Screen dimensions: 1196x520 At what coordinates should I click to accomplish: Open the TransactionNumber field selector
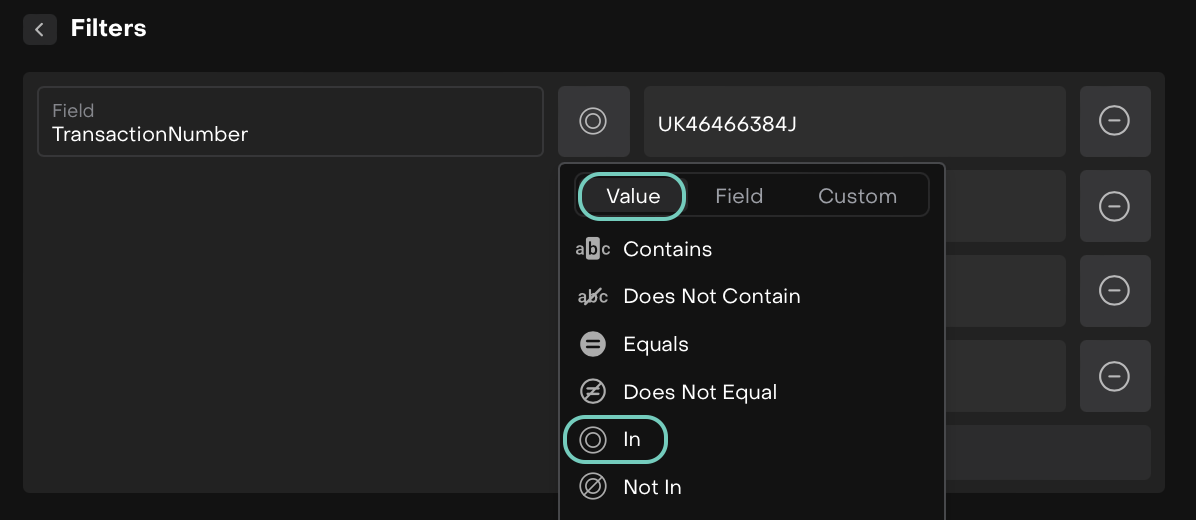point(290,122)
